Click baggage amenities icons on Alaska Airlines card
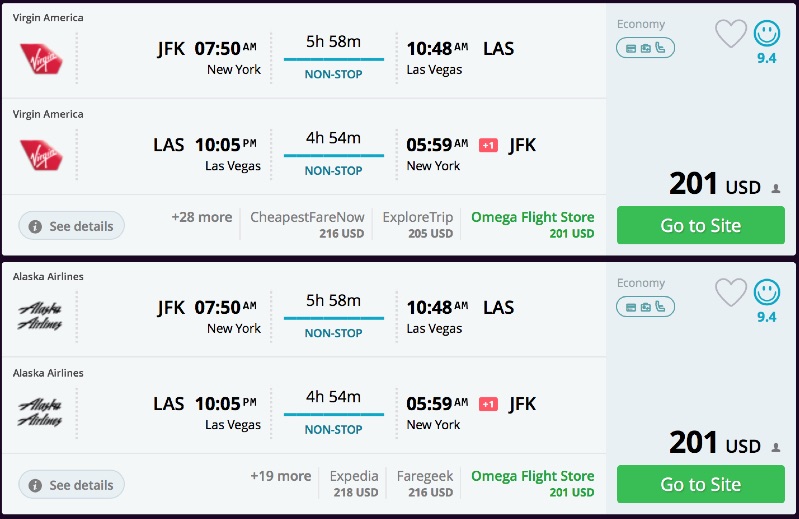The height and width of the screenshot is (519, 799). pos(646,307)
